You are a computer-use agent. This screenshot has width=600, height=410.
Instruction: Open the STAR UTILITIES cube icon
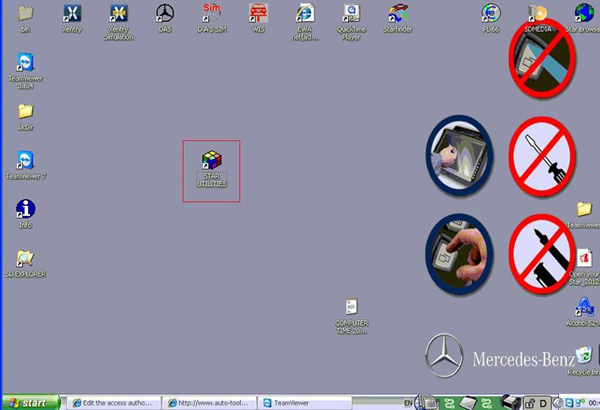212,161
